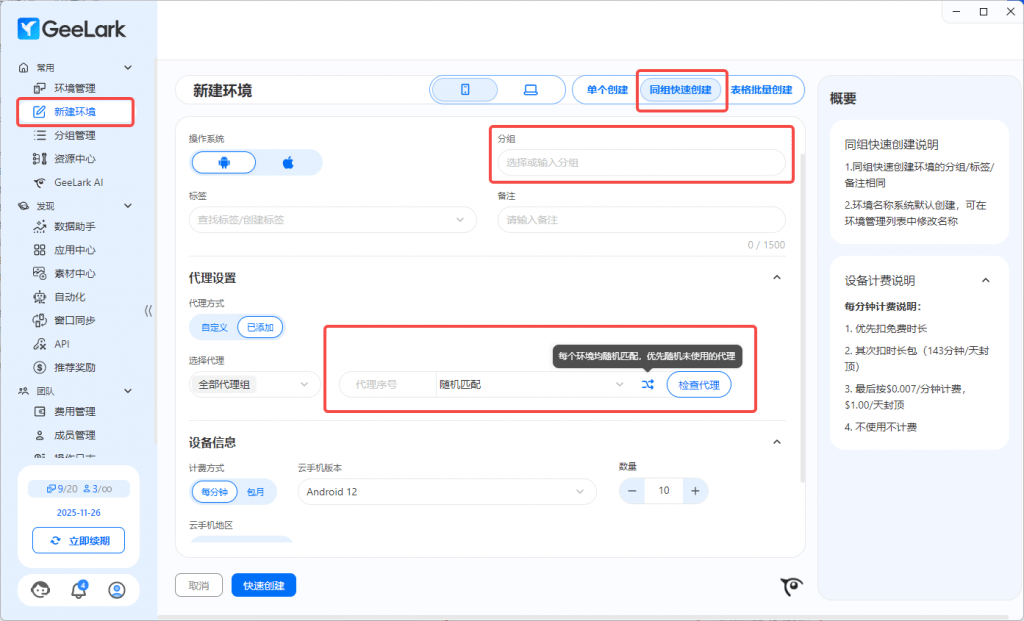The height and width of the screenshot is (621, 1024).
Task: Click the customer support face icon
Action: 41,589
